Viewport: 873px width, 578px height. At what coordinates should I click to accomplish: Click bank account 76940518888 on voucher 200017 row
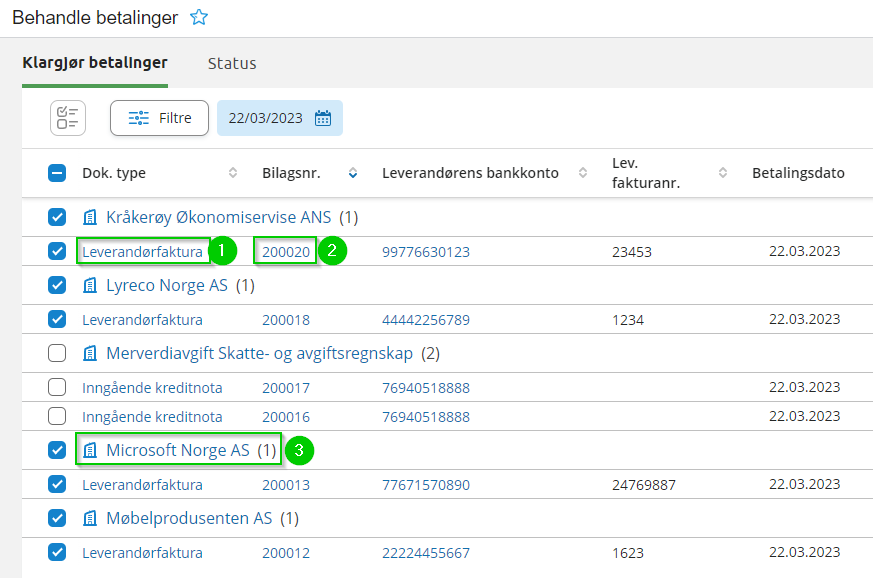pos(426,388)
